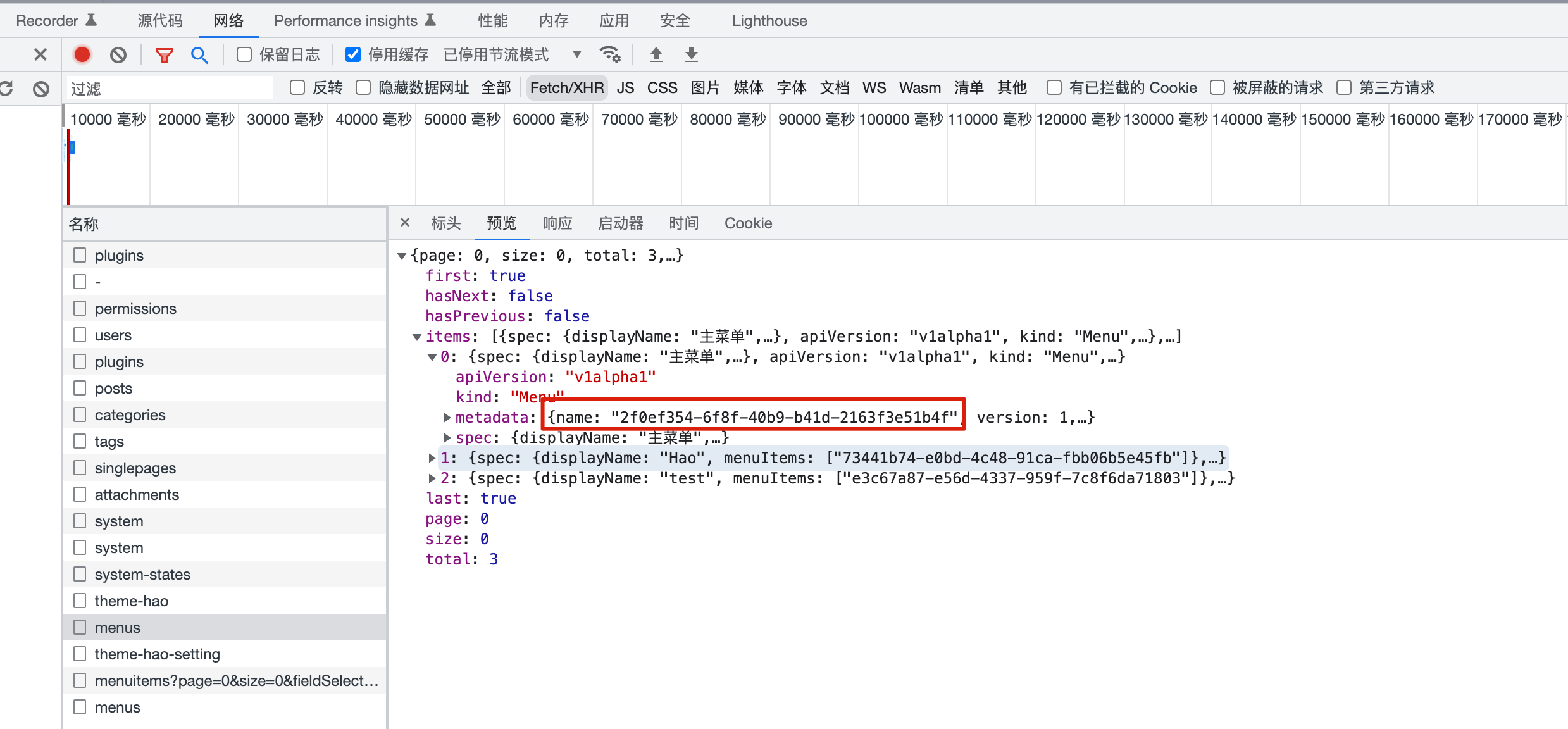Close the preview pane with X

tap(405, 223)
